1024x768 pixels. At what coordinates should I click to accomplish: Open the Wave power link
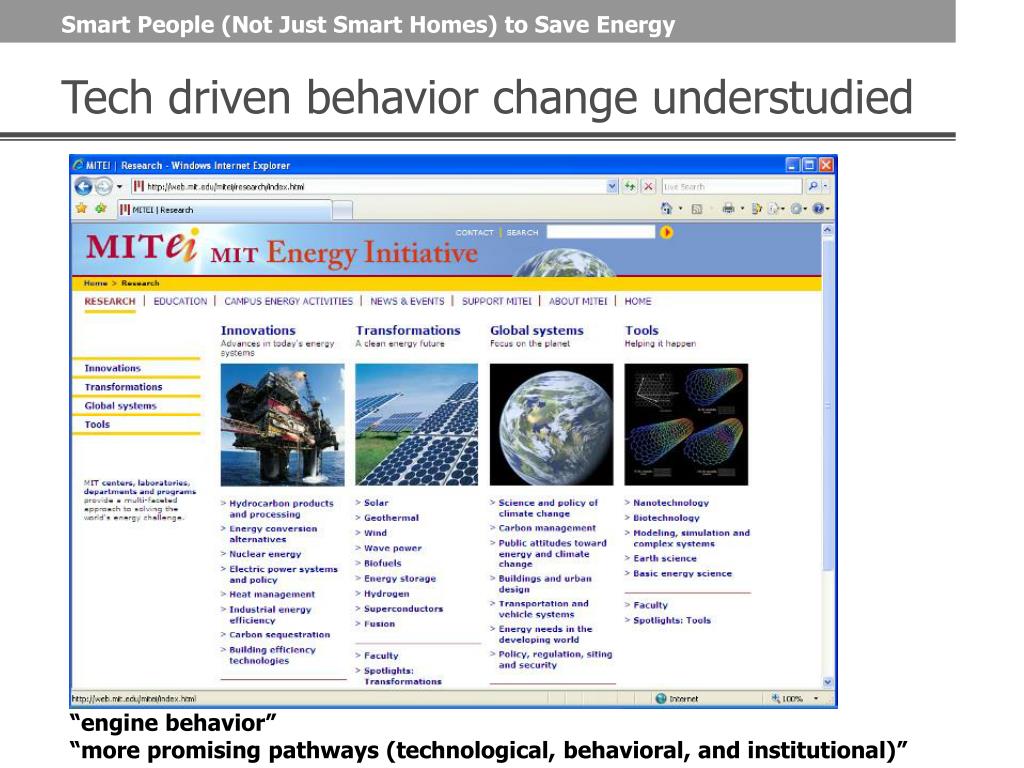tap(392, 549)
